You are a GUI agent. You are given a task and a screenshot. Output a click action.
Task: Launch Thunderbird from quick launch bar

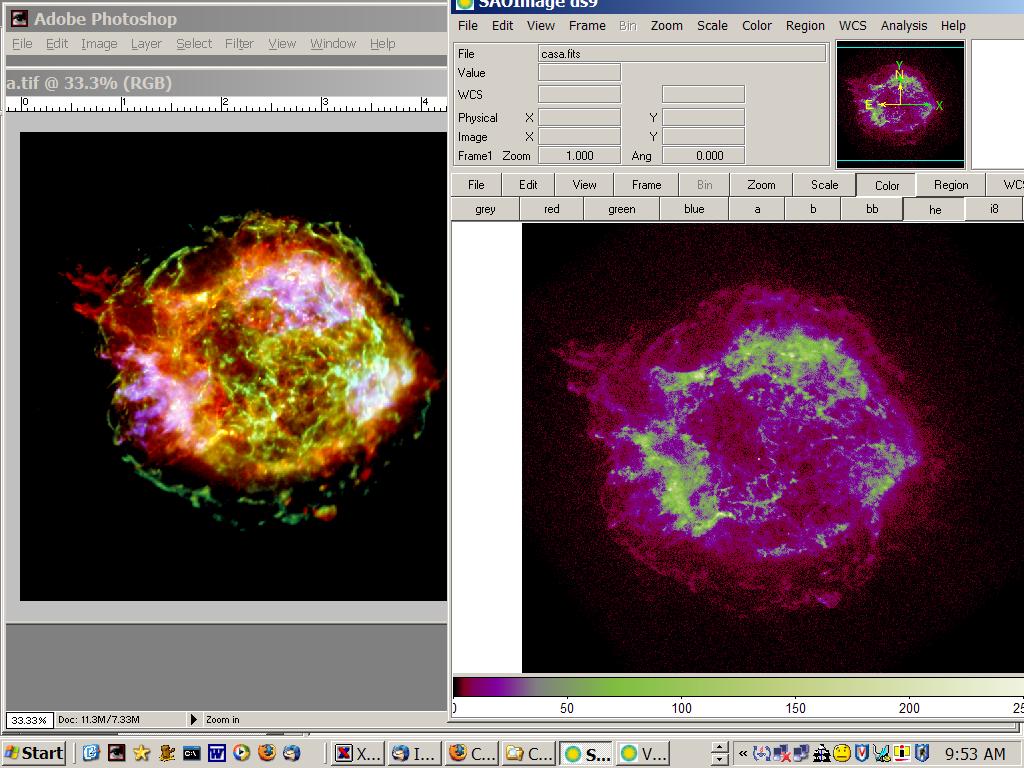click(x=291, y=753)
